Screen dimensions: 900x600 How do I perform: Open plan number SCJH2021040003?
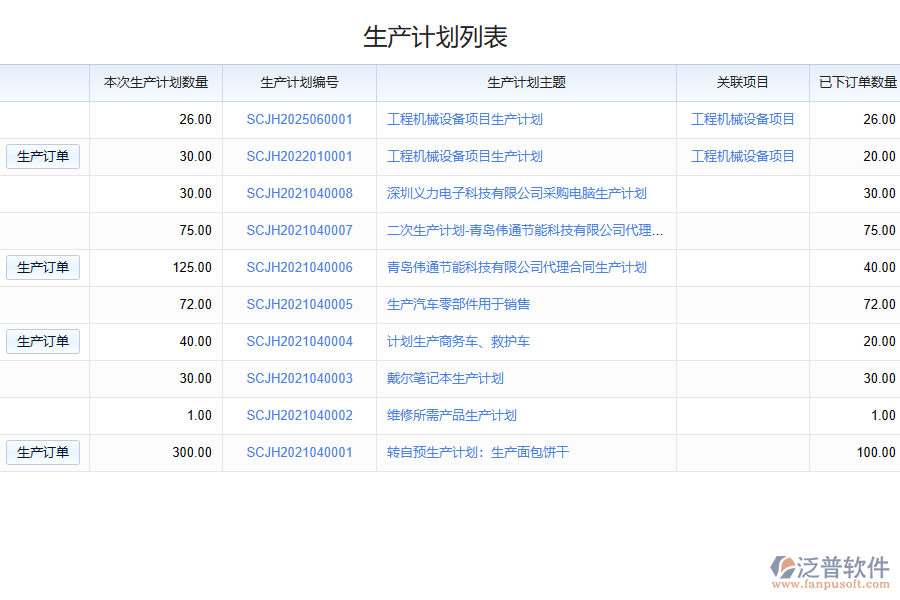[299, 379]
